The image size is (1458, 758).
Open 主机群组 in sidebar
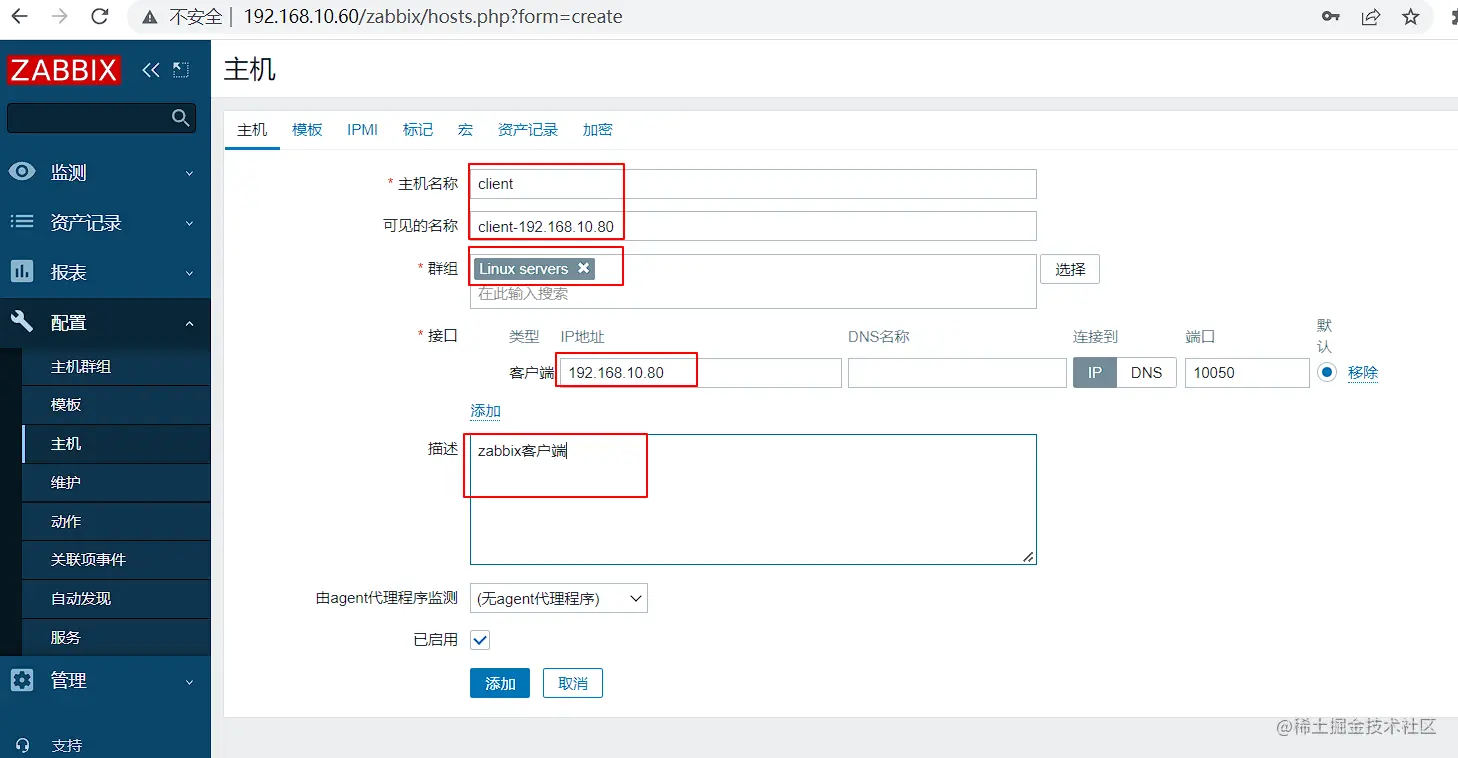(x=116, y=367)
